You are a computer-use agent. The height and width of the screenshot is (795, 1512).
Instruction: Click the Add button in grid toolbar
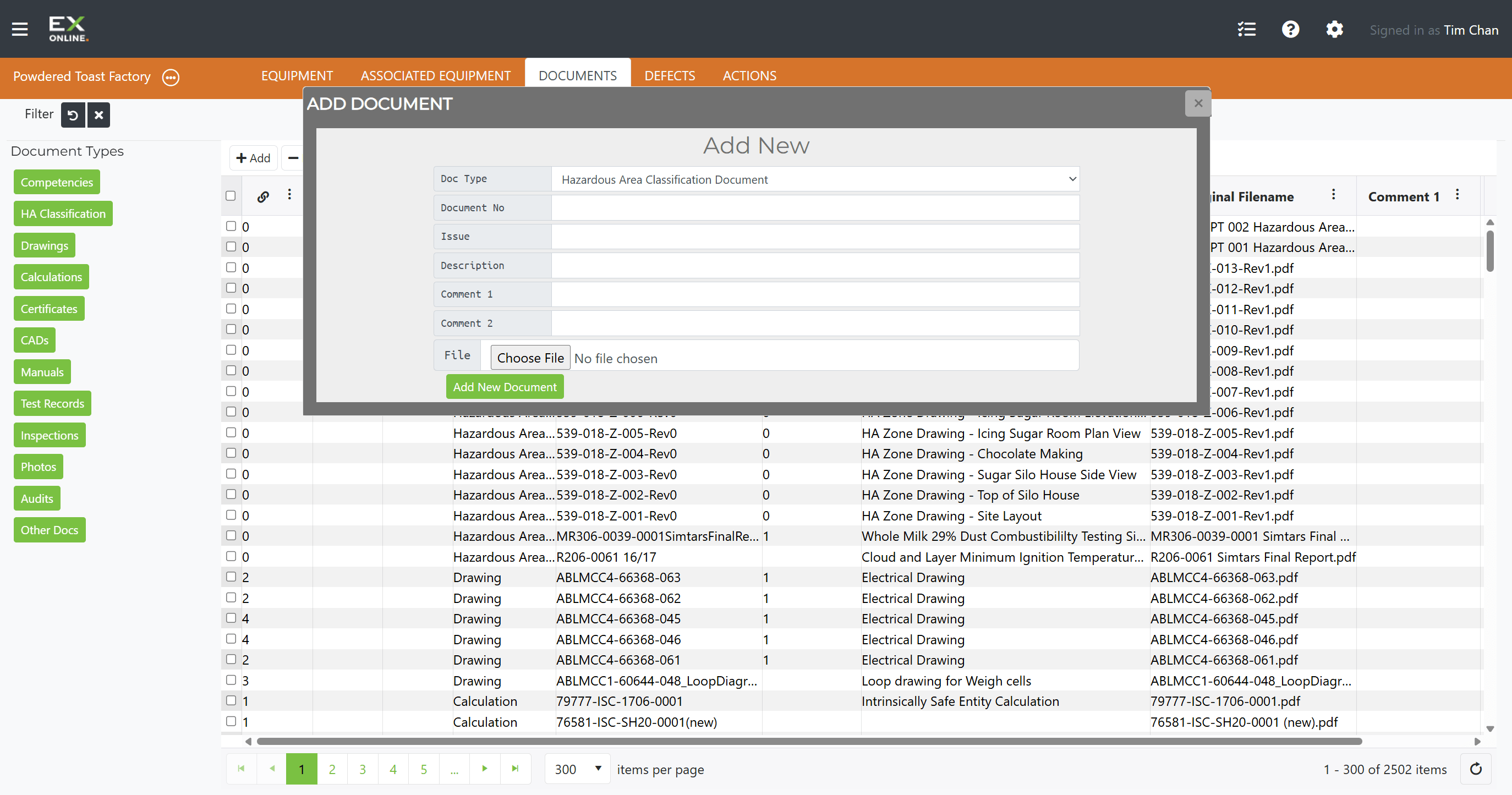click(x=253, y=158)
